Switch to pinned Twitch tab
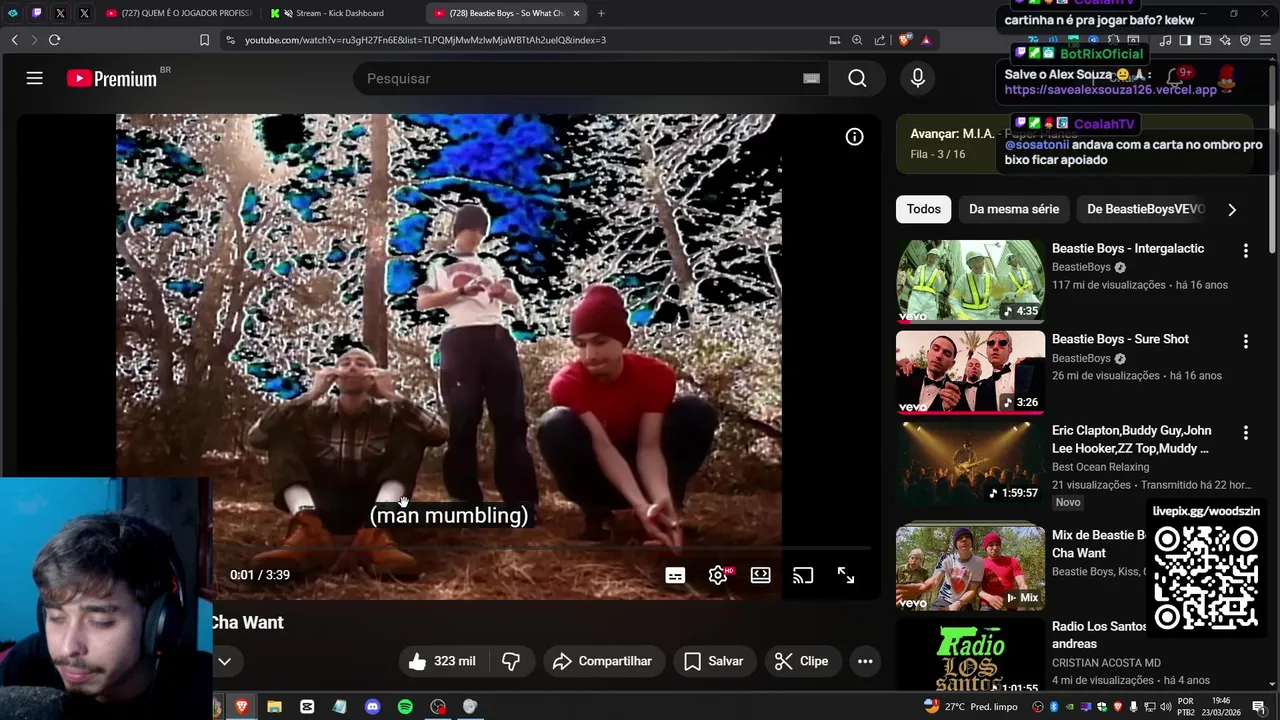This screenshot has width=1280, height=720. [x=36, y=13]
